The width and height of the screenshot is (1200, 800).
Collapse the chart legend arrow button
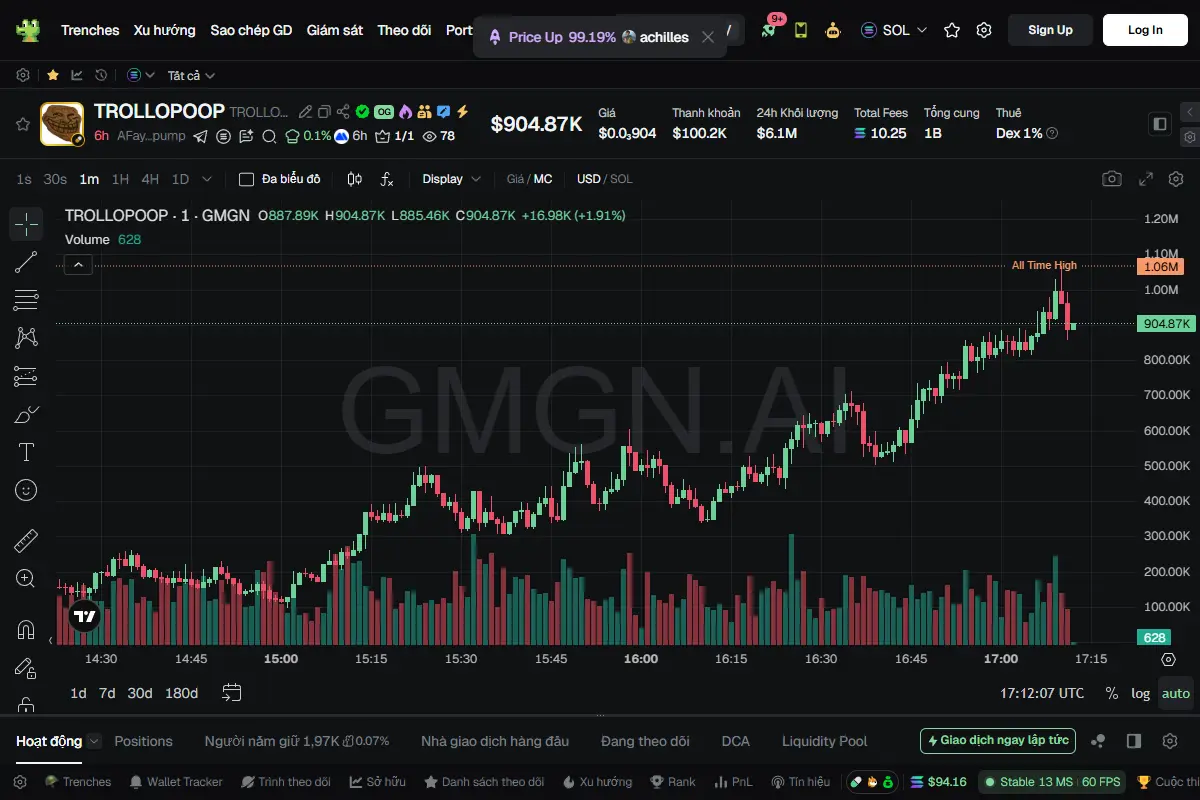(78, 265)
